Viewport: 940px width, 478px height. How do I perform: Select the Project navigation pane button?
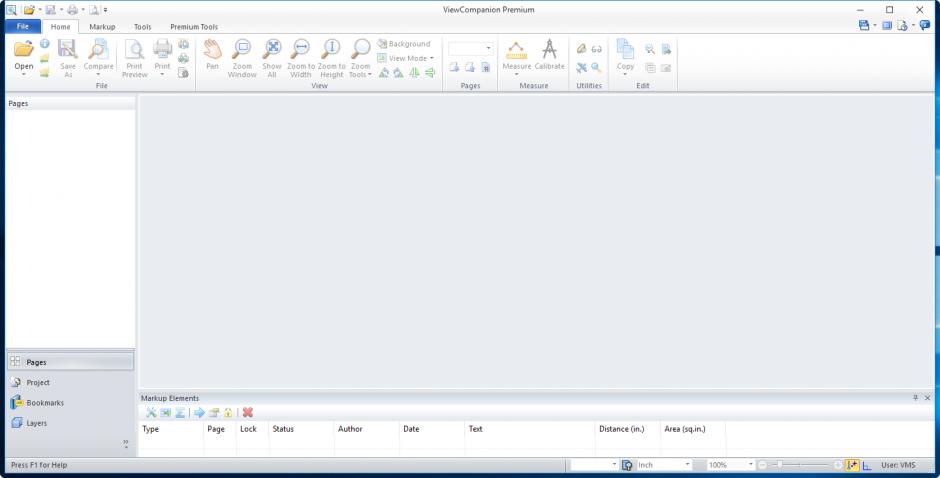tap(70, 382)
